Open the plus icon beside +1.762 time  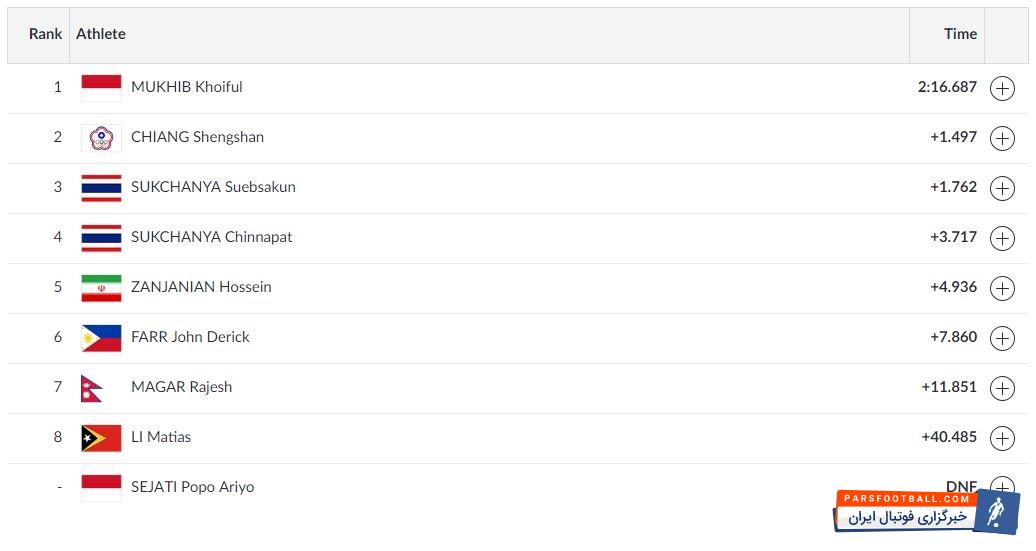point(1002,188)
